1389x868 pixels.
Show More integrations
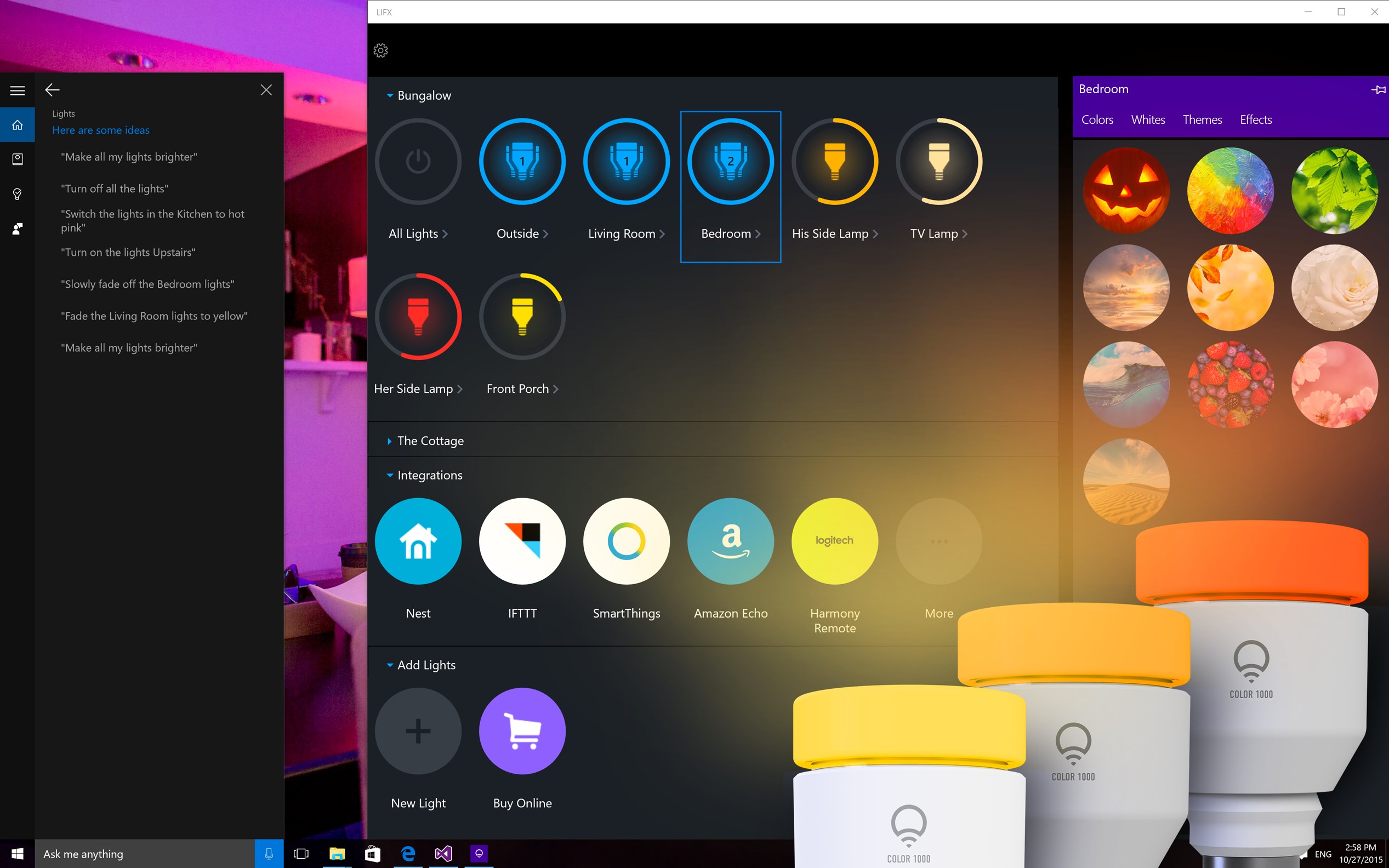point(939,541)
